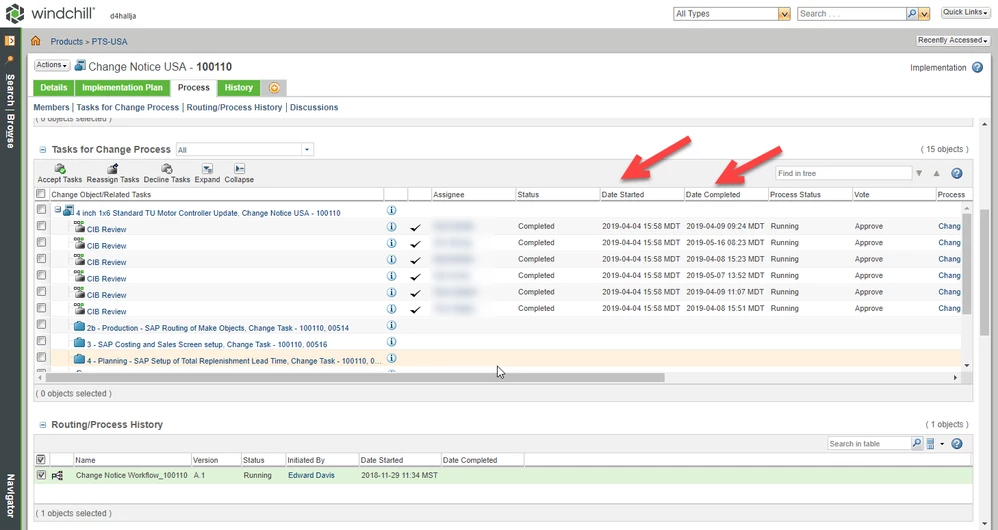Click help icon next to Implementation

click(978, 67)
